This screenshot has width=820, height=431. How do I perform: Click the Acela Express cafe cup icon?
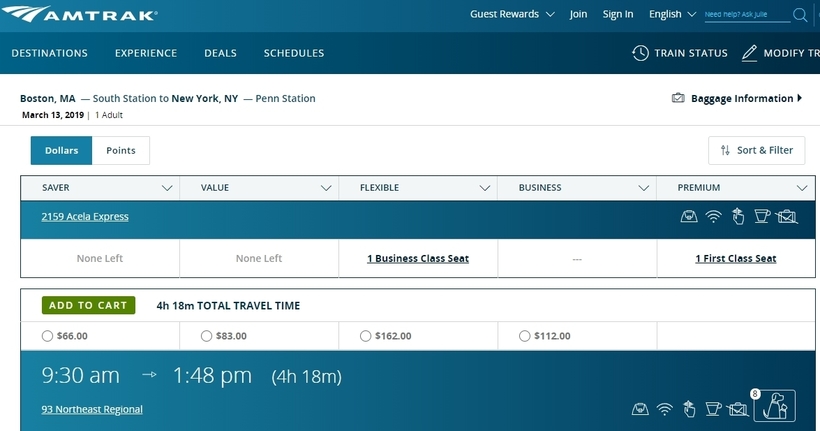click(762, 216)
